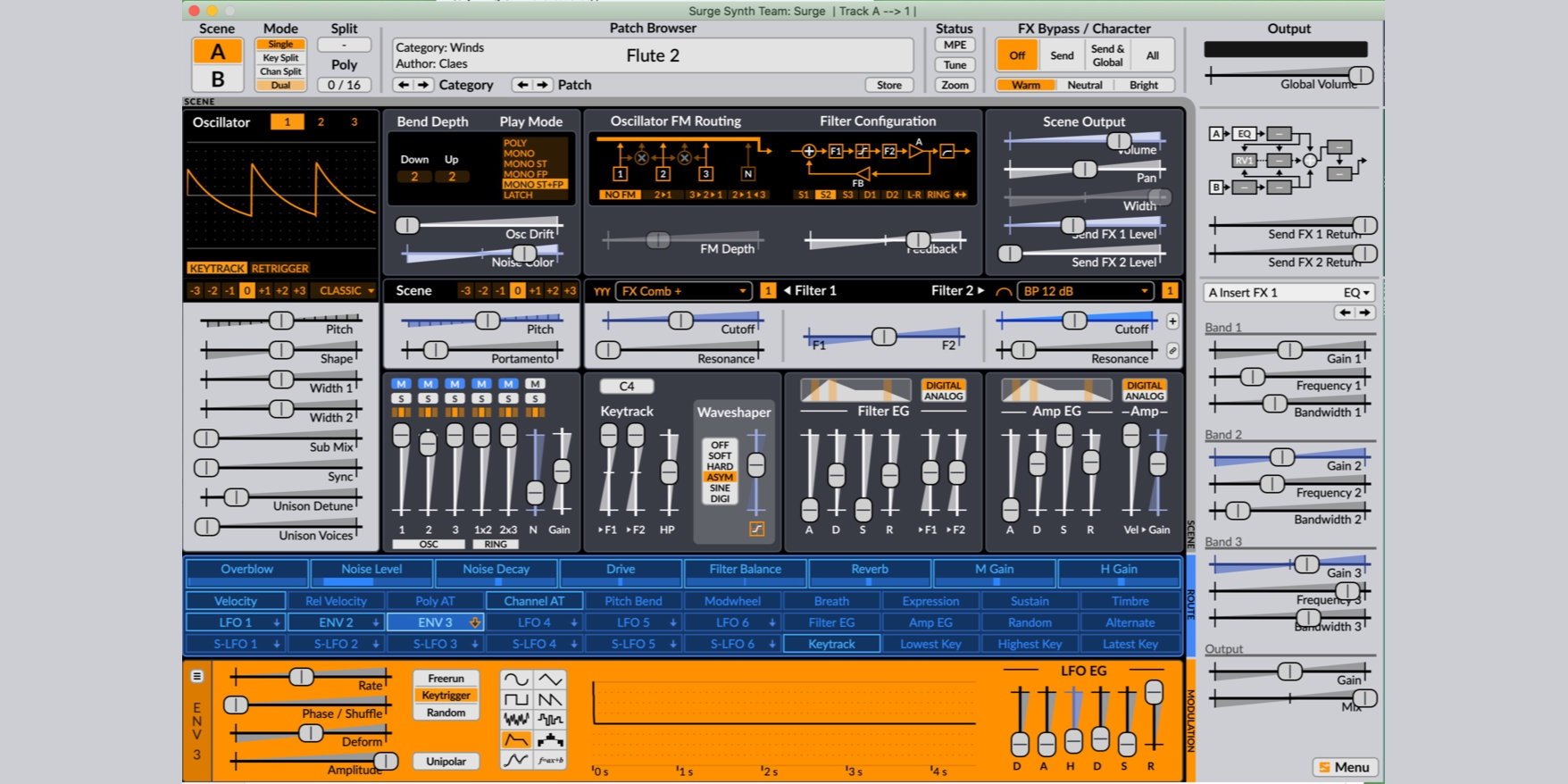
Task: Click the next patch arrow
Action: [x=542, y=85]
